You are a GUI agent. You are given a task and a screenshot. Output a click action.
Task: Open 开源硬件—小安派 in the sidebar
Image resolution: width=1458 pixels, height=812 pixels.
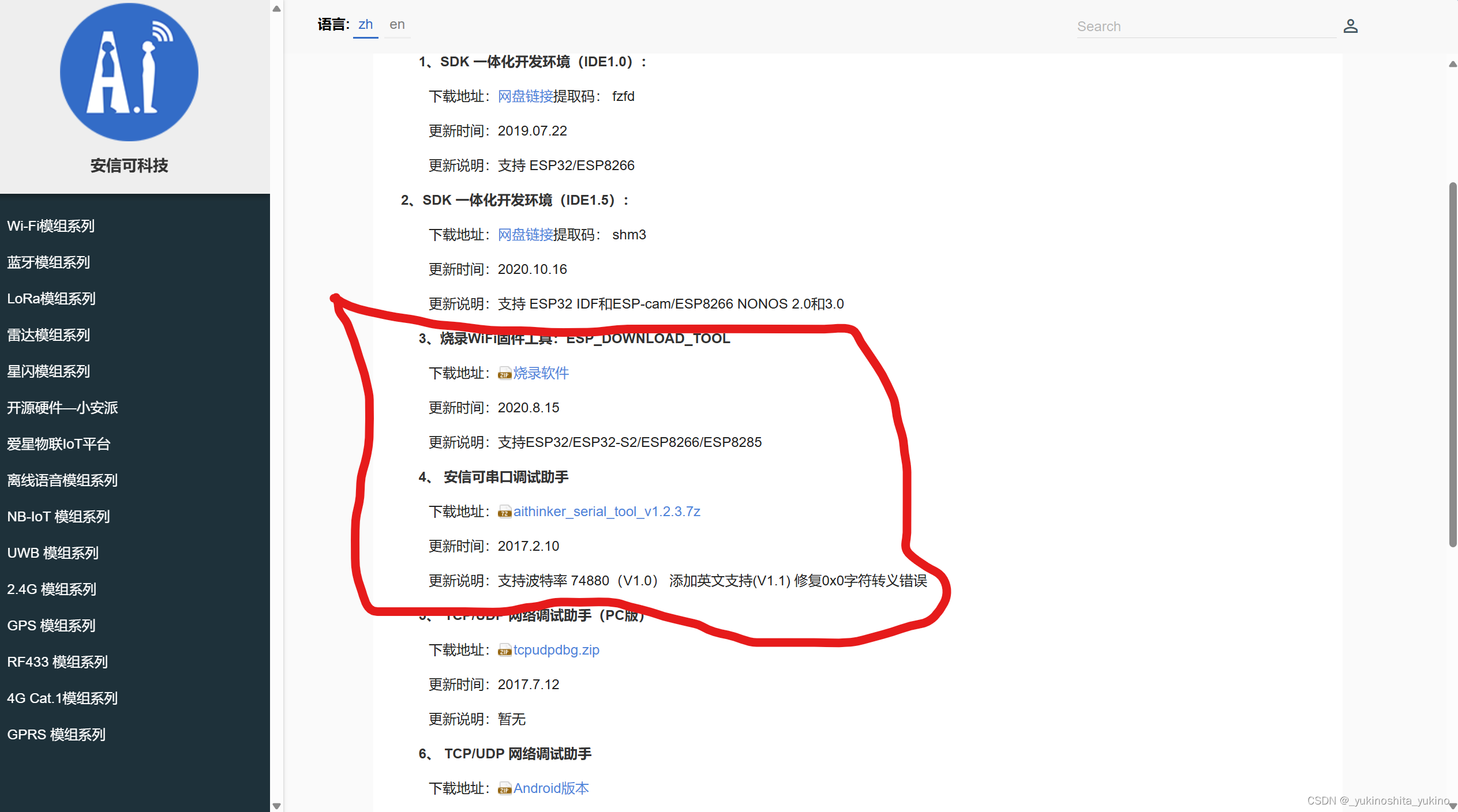(62, 408)
